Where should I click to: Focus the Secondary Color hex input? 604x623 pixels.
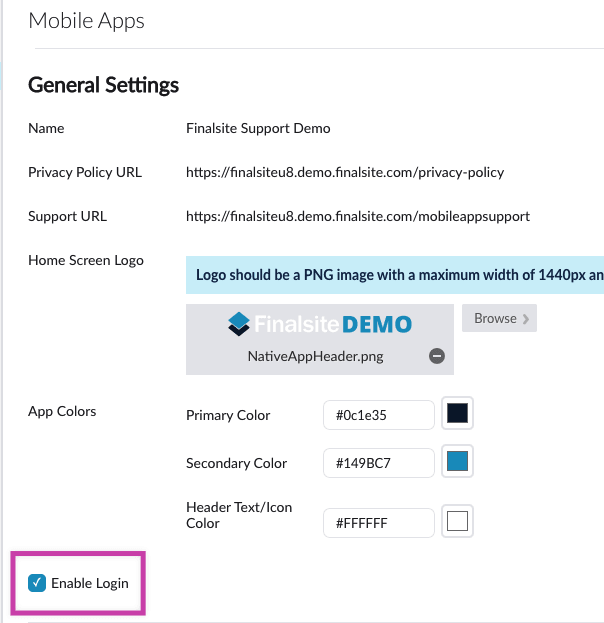[x=379, y=463]
